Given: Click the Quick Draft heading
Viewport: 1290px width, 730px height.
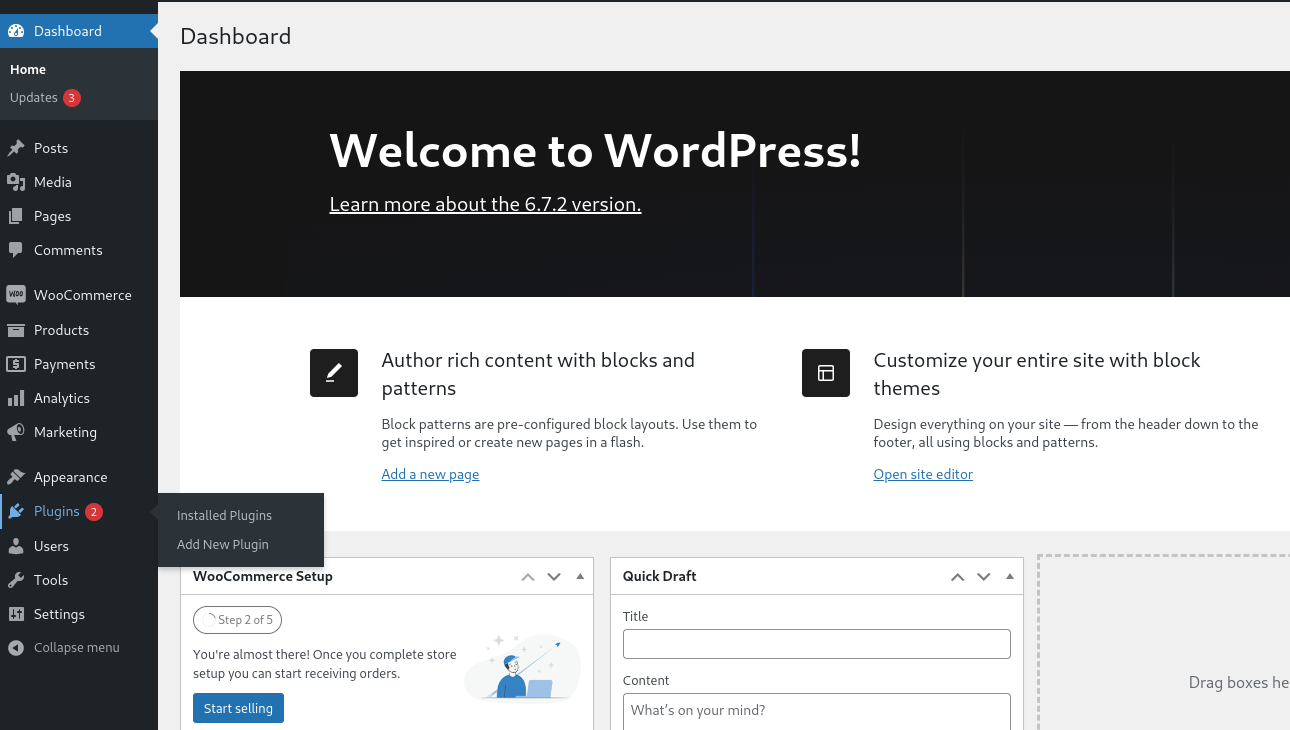Looking at the screenshot, I should pyautogui.click(x=660, y=576).
